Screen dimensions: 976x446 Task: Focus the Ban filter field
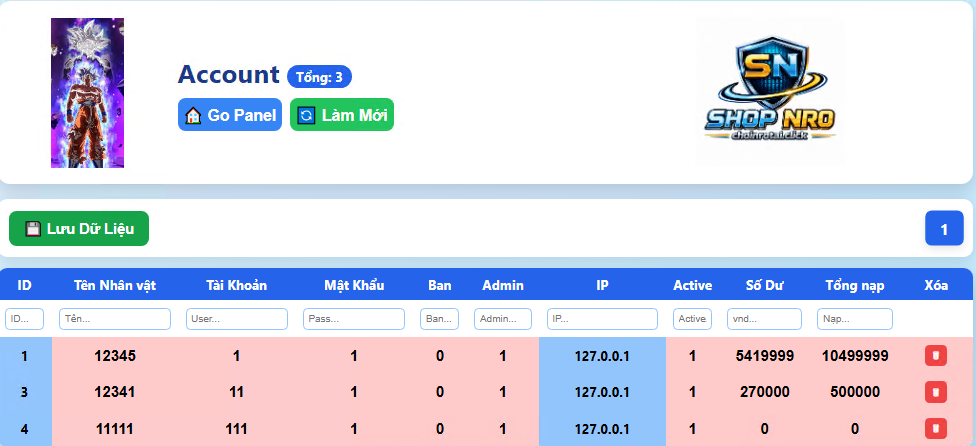(439, 319)
